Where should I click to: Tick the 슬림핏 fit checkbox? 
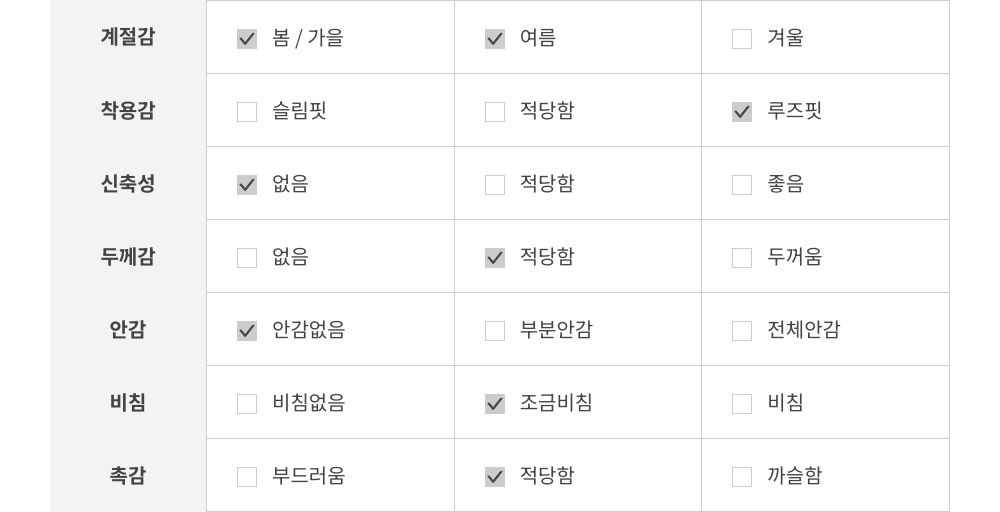247,112
